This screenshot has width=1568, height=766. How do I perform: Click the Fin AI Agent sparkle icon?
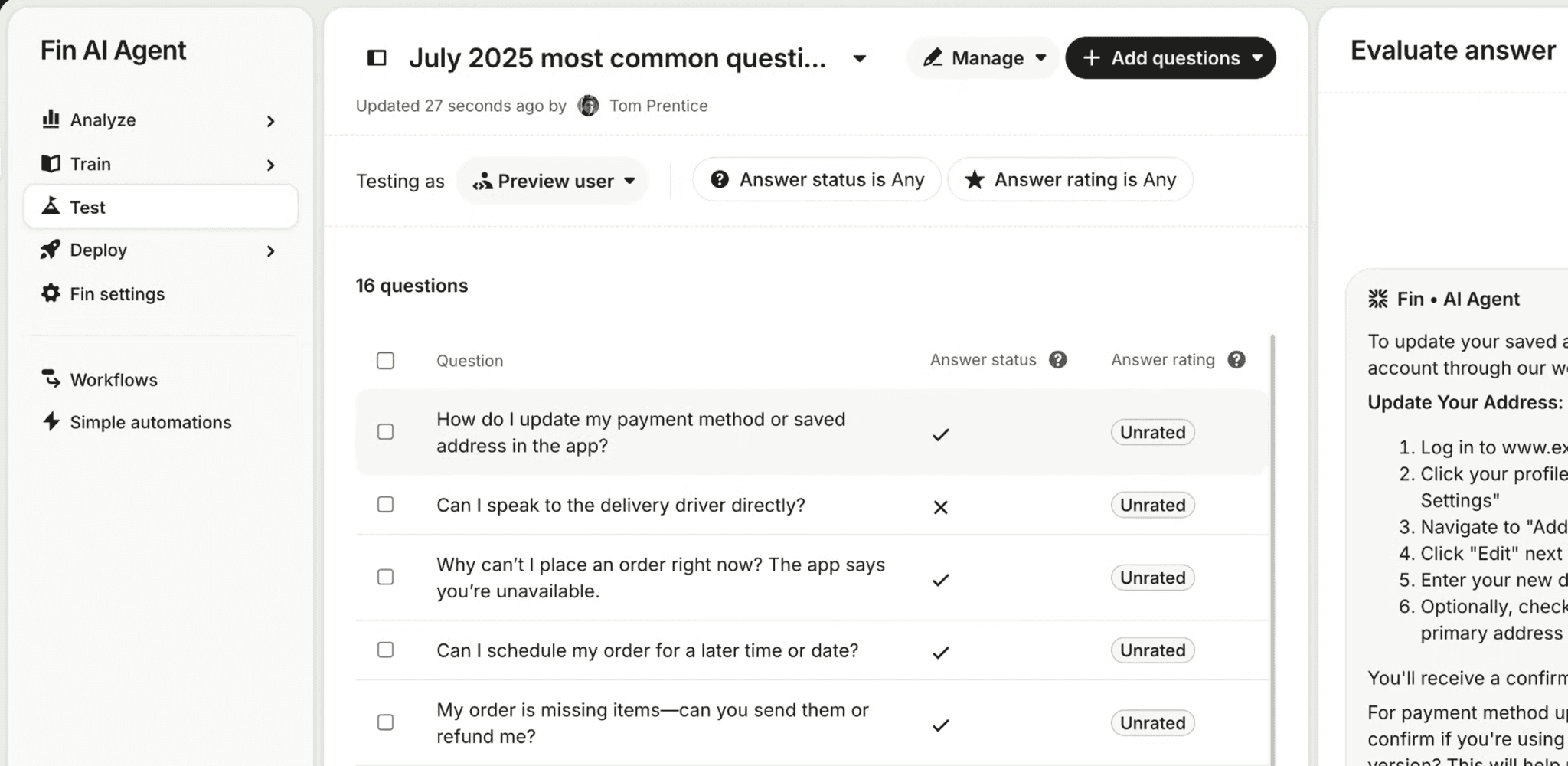[x=1378, y=299]
